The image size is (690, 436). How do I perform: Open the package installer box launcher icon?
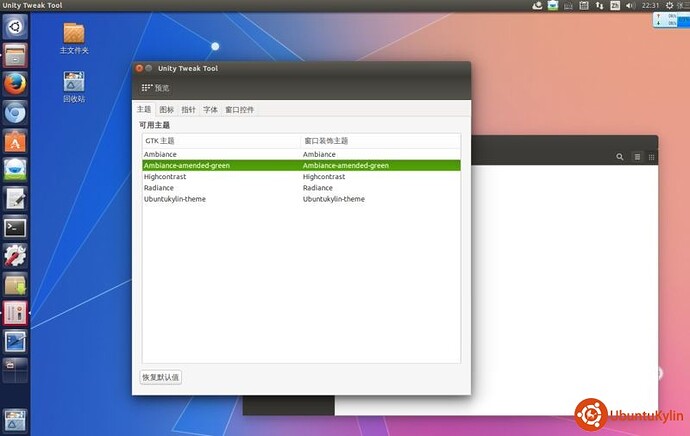click(15, 285)
